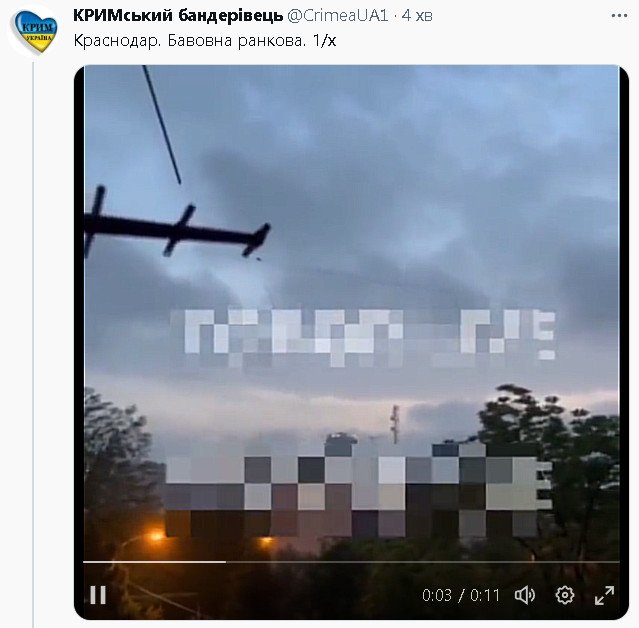
Task: Click the 0:03 / 0:11 time display
Action: [461, 595]
